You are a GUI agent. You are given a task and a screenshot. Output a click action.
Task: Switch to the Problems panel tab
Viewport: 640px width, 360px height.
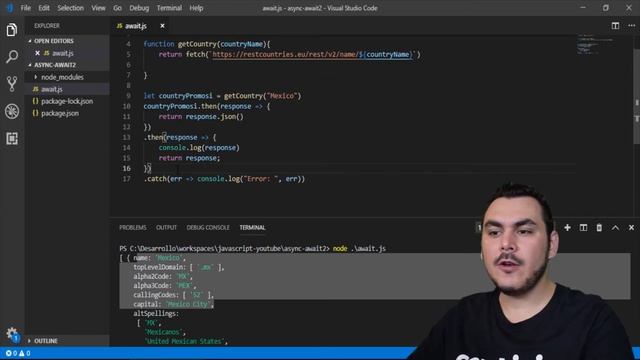point(133,228)
